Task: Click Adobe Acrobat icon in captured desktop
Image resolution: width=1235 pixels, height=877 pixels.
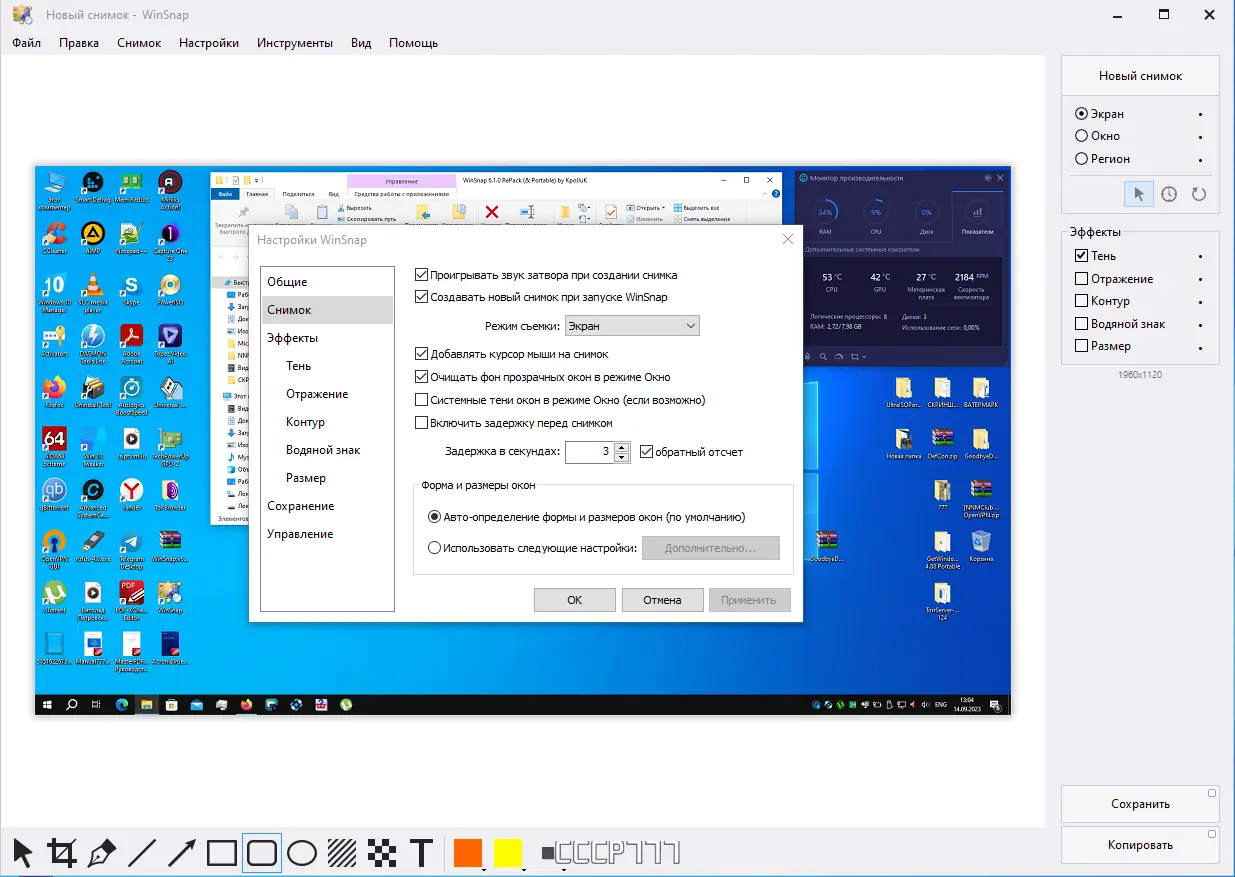Action: click(x=131, y=338)
